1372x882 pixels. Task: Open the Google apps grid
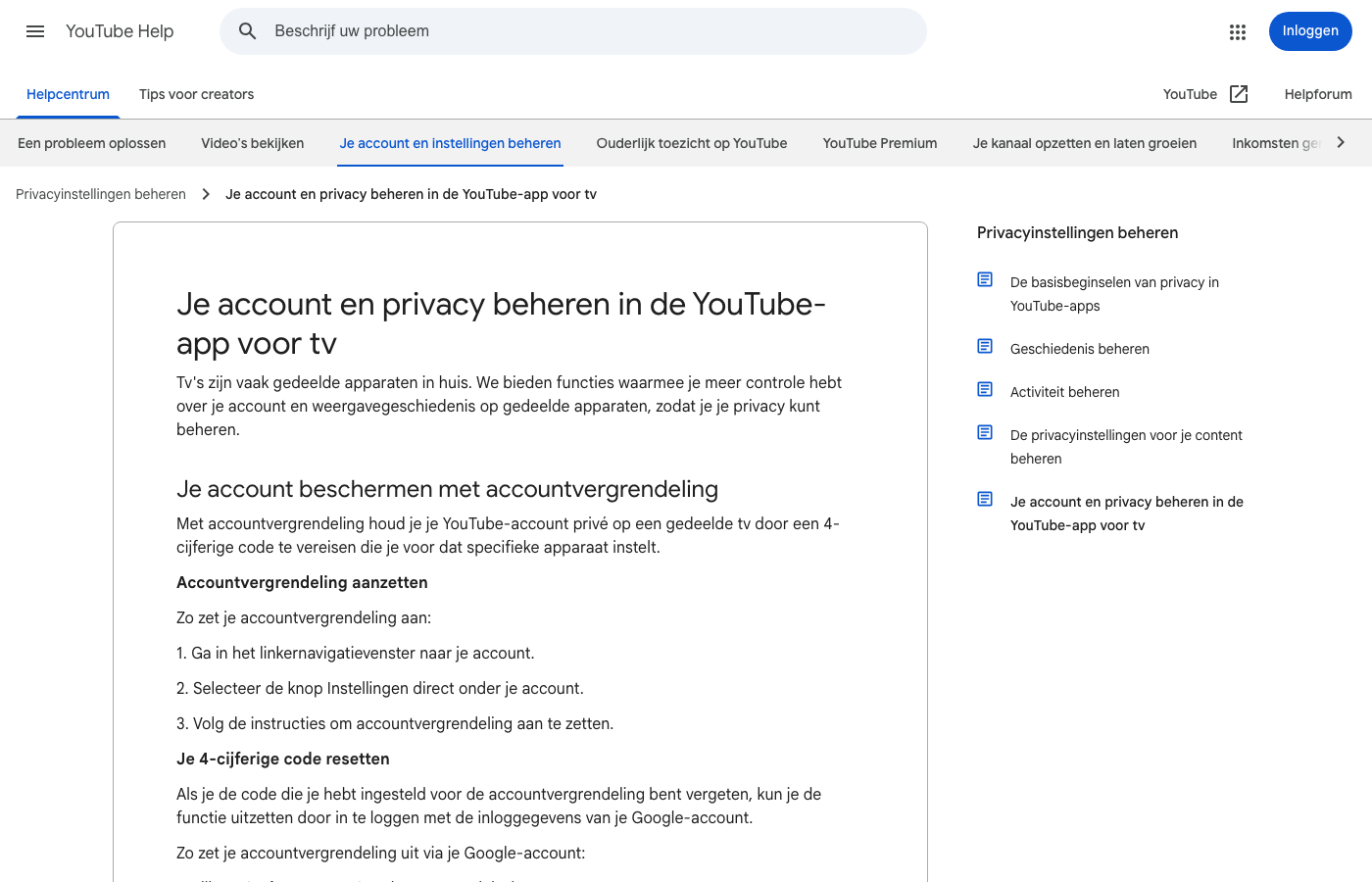[x=1238, y=31]
